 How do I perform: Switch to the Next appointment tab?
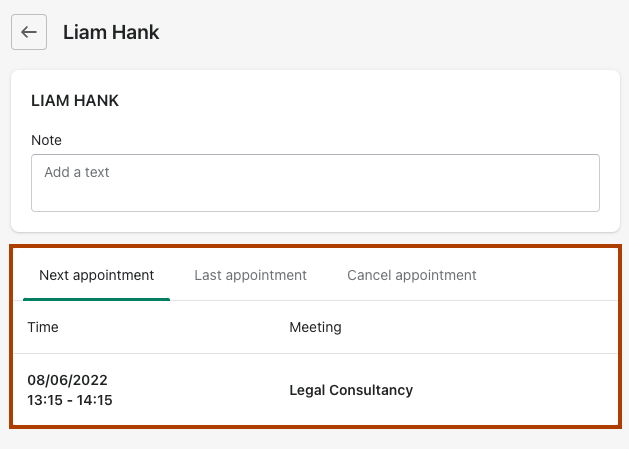point(96,275)
